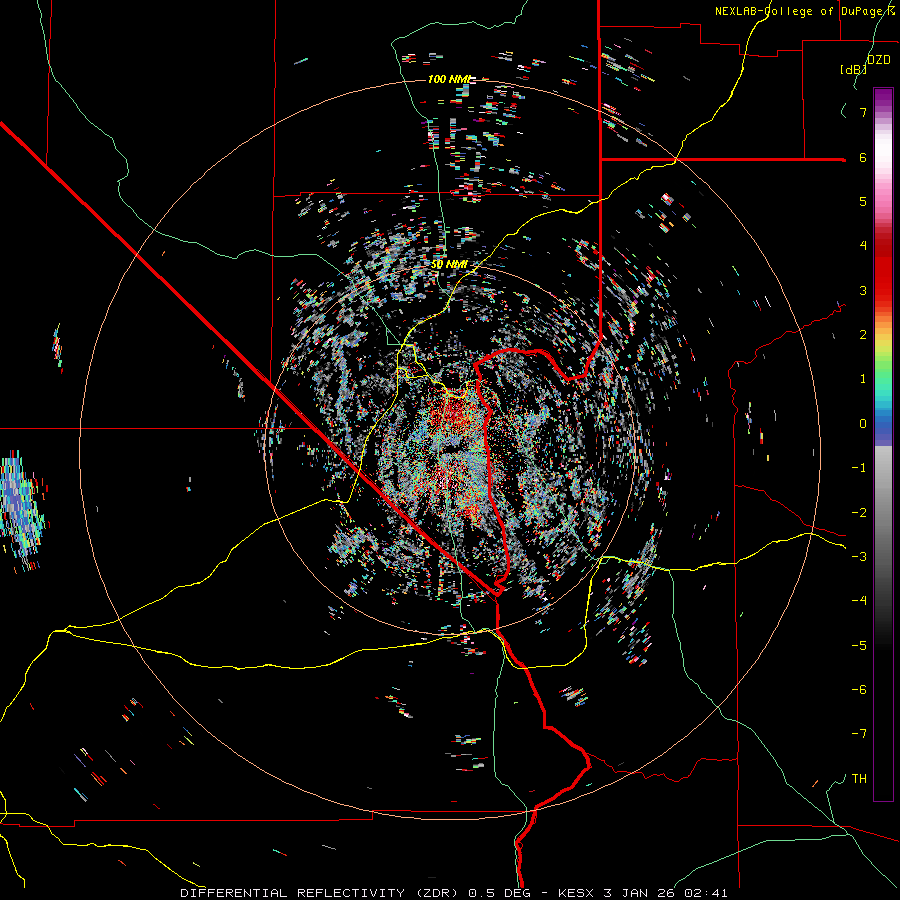This screenshot has width=900, height=900.
Task: Click the "DZD" product label
Action: tap(879, 60)
